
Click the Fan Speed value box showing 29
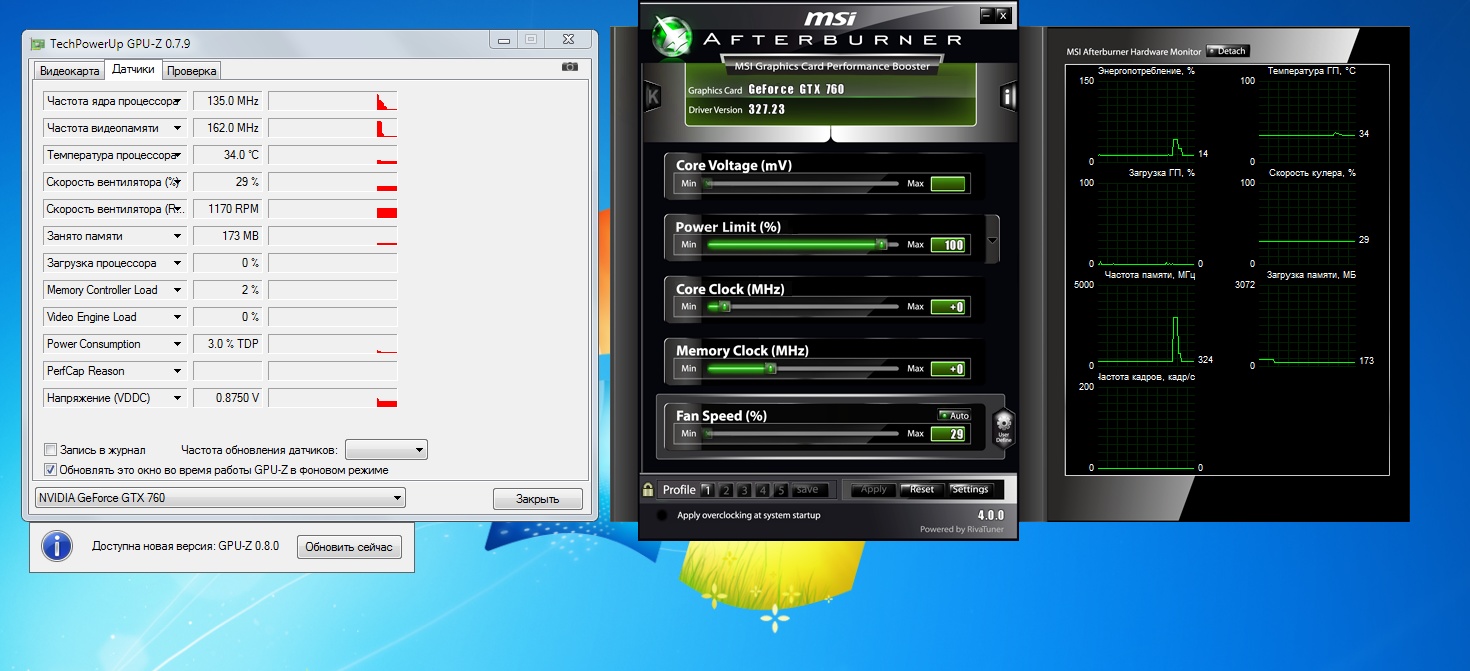[948, 434]
